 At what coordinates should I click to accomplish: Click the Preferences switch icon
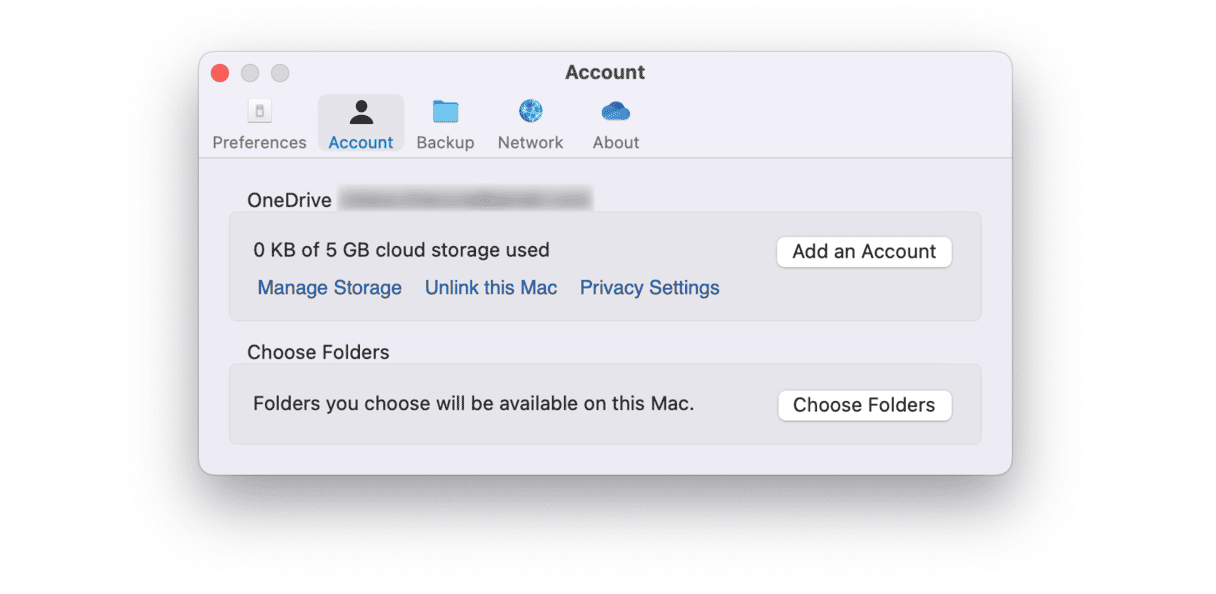[x=259, y=111]
